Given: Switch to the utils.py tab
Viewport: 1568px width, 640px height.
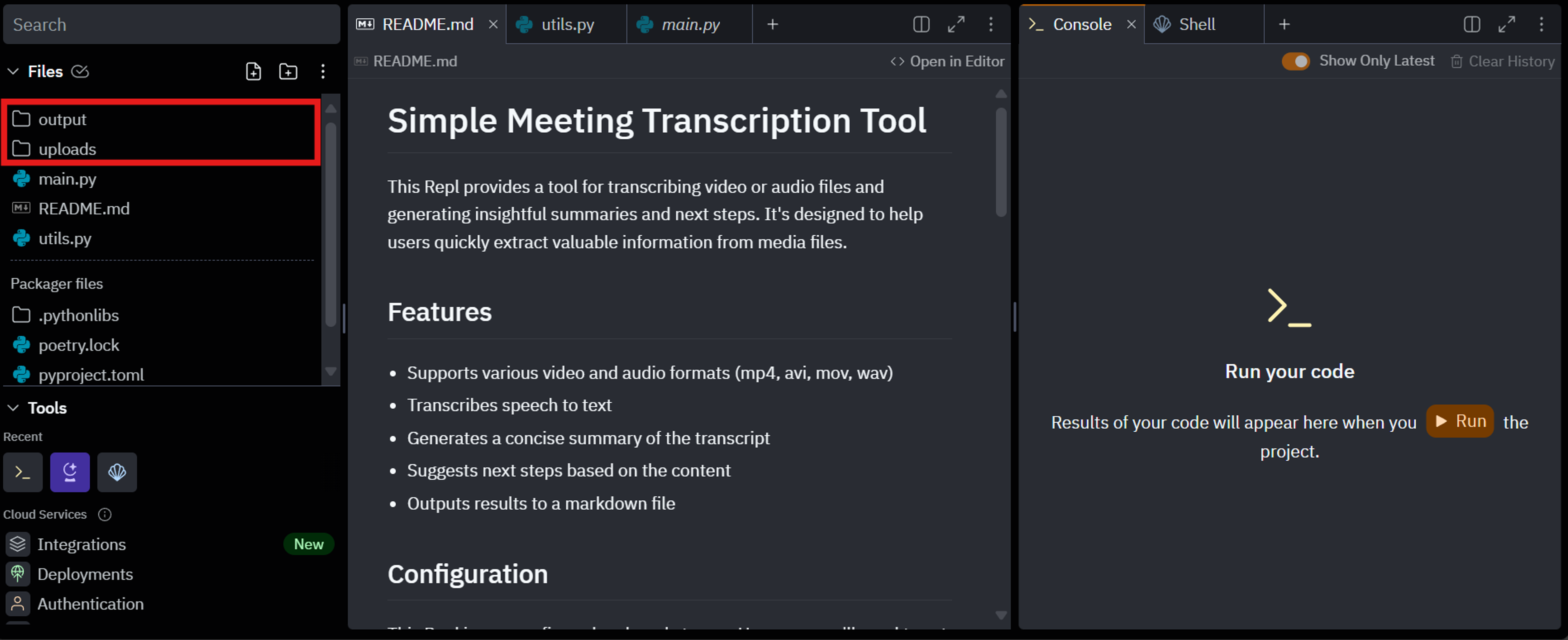Looking at the screenshot, I should (567, 25).
